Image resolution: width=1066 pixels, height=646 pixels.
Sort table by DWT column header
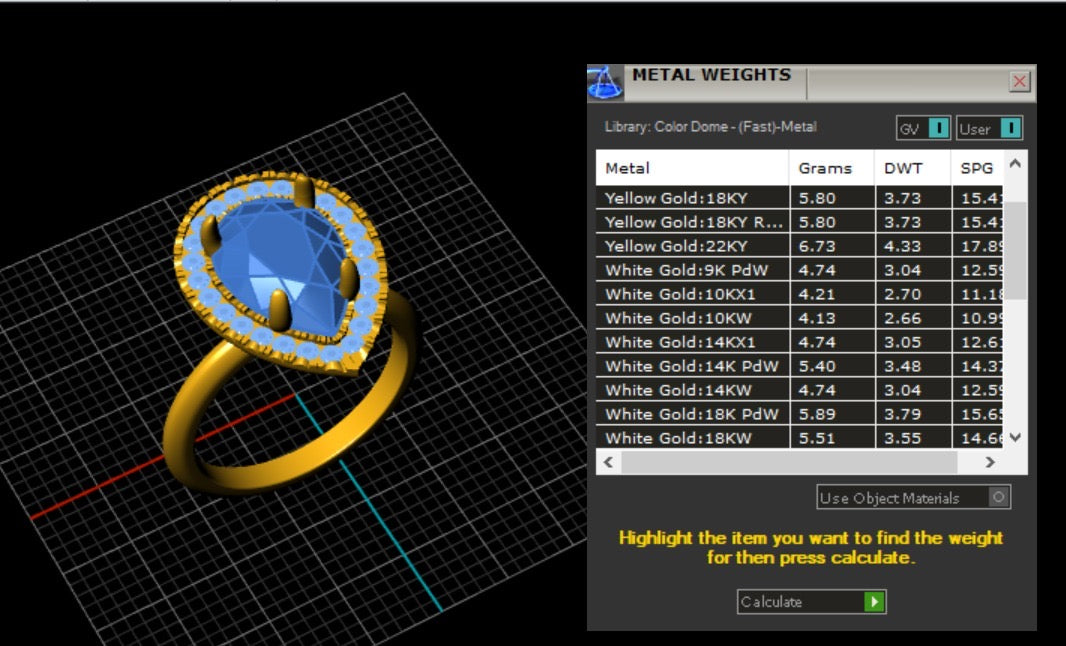(x=910, y=168)
